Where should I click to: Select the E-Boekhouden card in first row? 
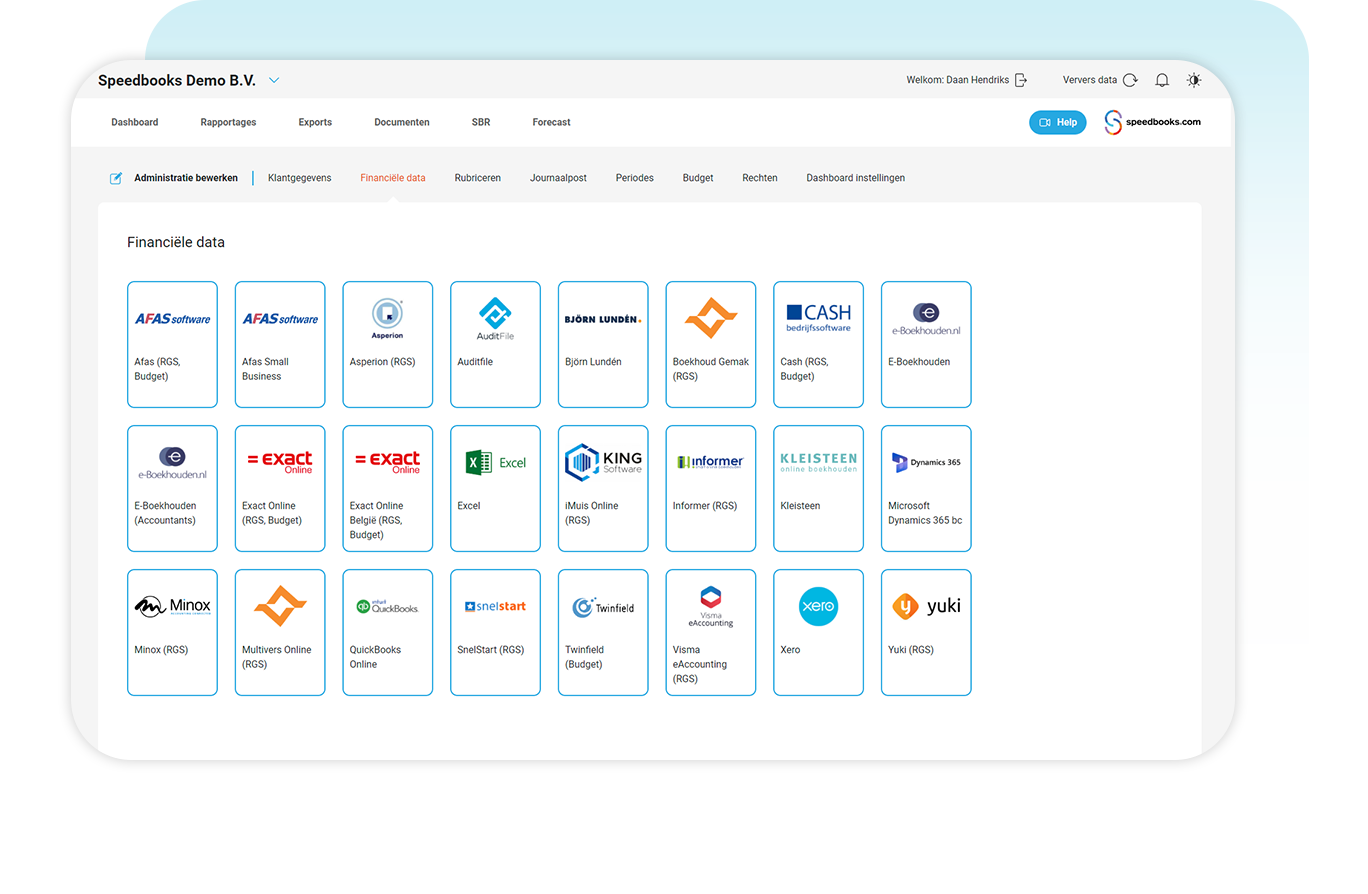tap(926, 344)
